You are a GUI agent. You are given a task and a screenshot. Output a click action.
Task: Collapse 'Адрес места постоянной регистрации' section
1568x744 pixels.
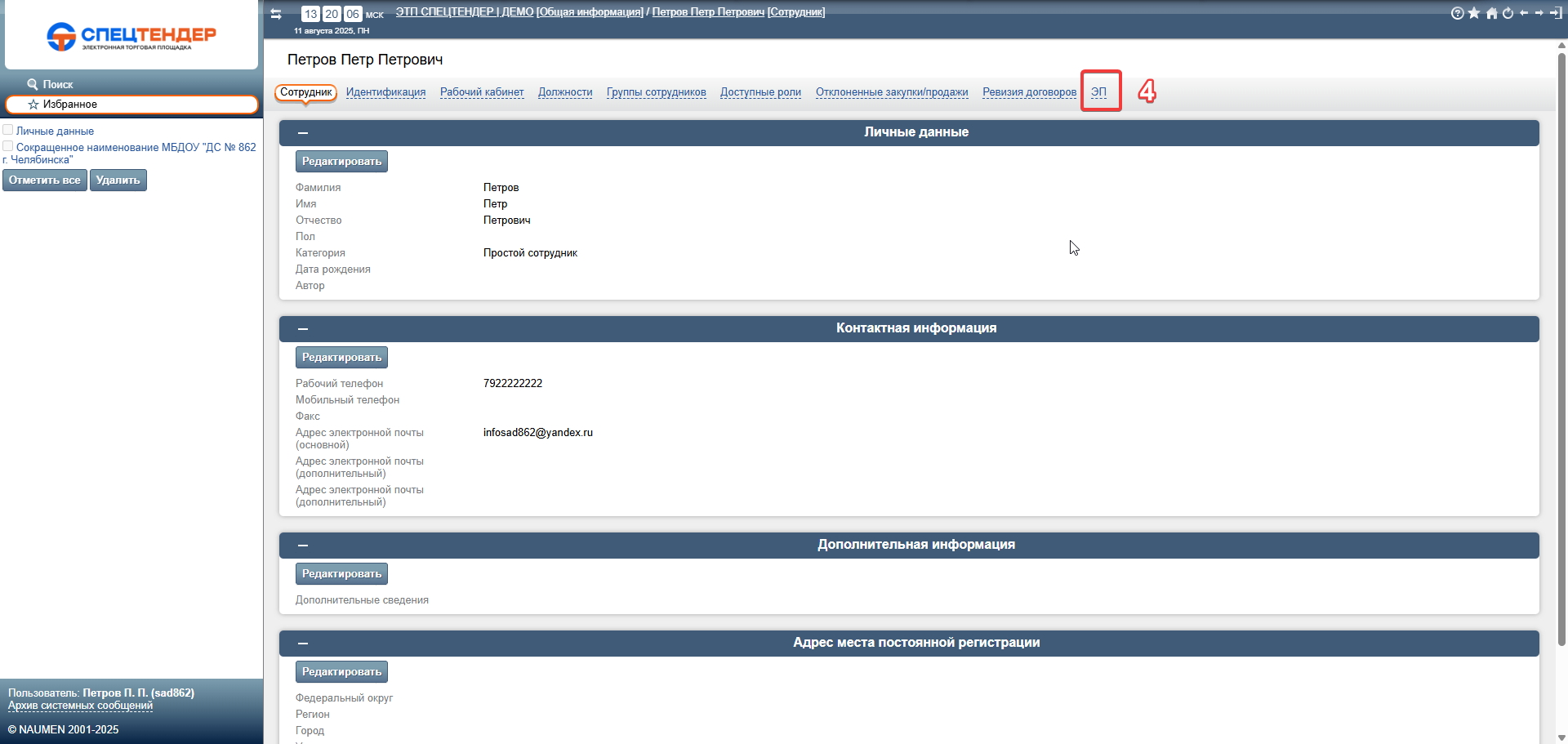[303, 644]
